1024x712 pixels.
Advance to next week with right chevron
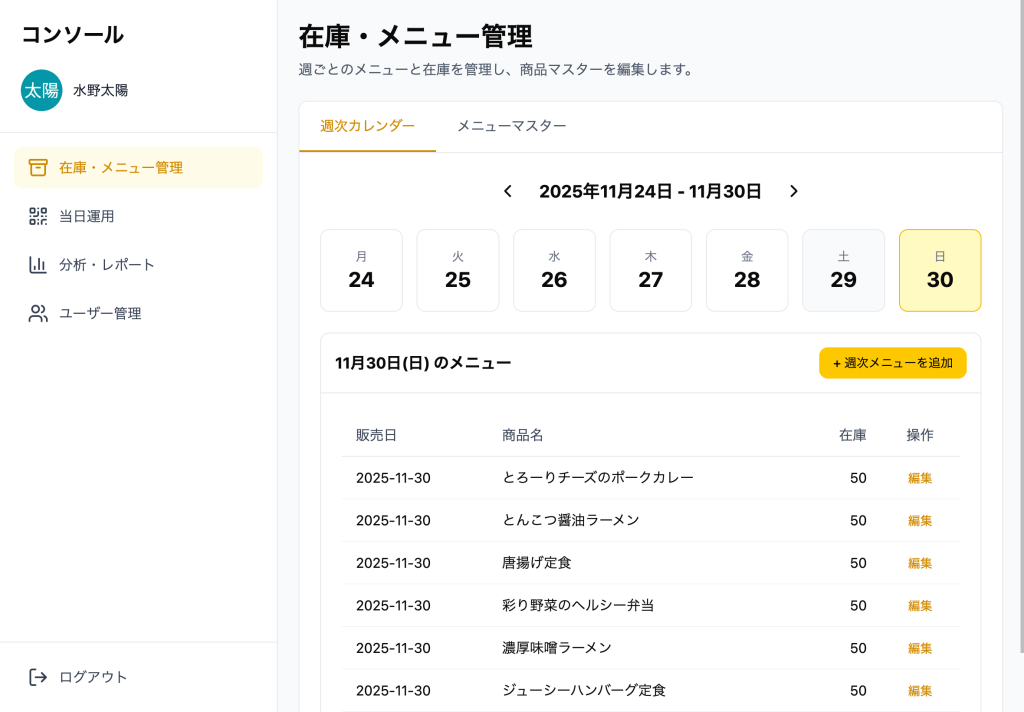coord(794,191)
